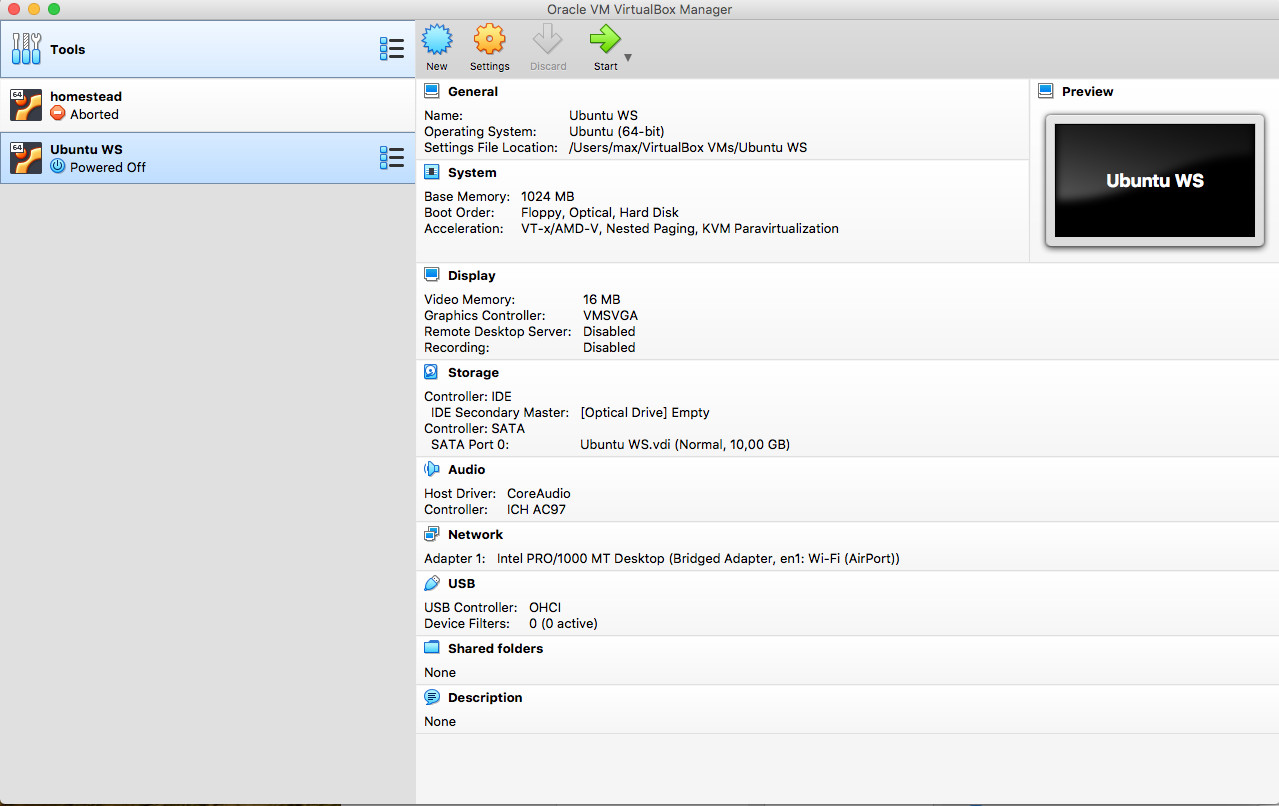Click the Preview section icon
This screenshot has width=1279, height=806.
(x=1046, y=91)
